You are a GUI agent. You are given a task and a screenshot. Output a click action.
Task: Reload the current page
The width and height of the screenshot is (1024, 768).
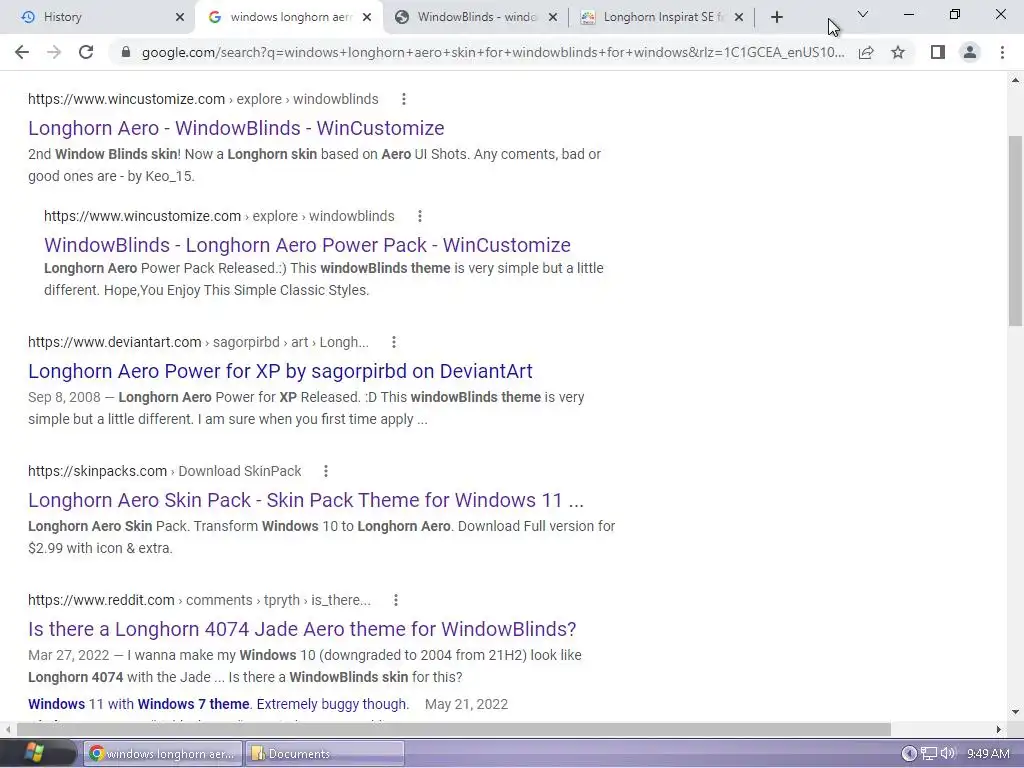[x=86, y=52]
